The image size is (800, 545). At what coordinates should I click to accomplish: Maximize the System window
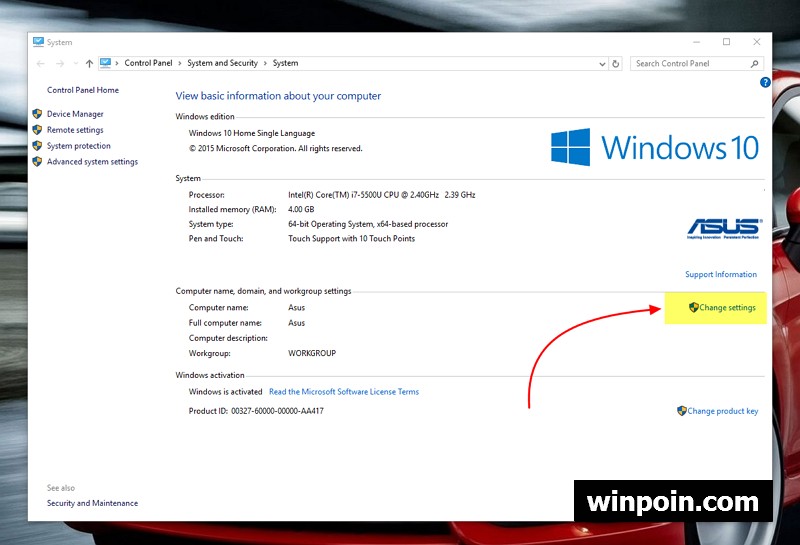[x=727, y=42]
